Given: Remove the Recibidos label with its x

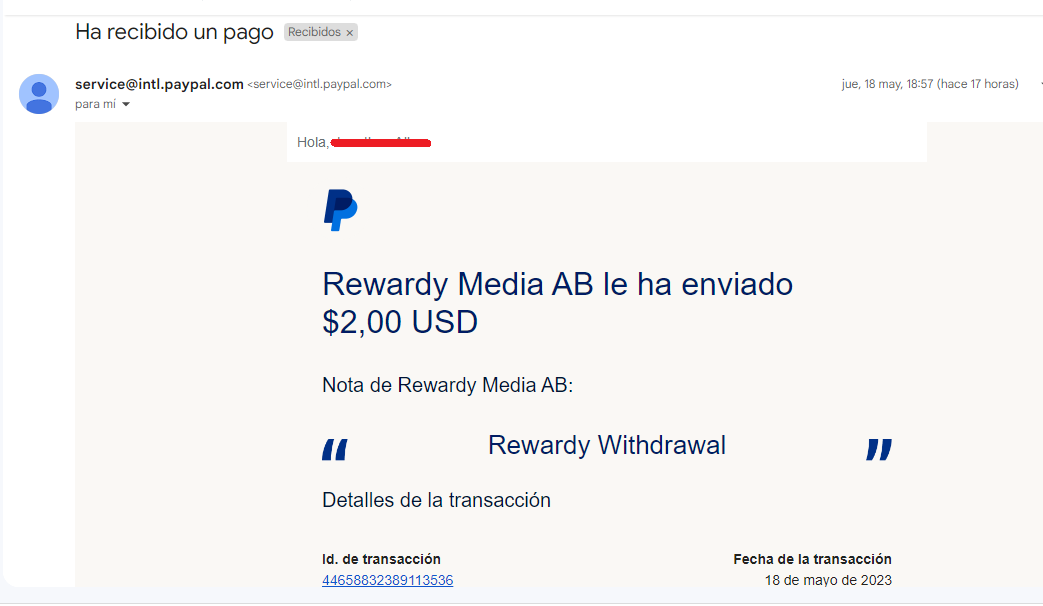Looking at the screenshot, I should (x=349, y=33).
